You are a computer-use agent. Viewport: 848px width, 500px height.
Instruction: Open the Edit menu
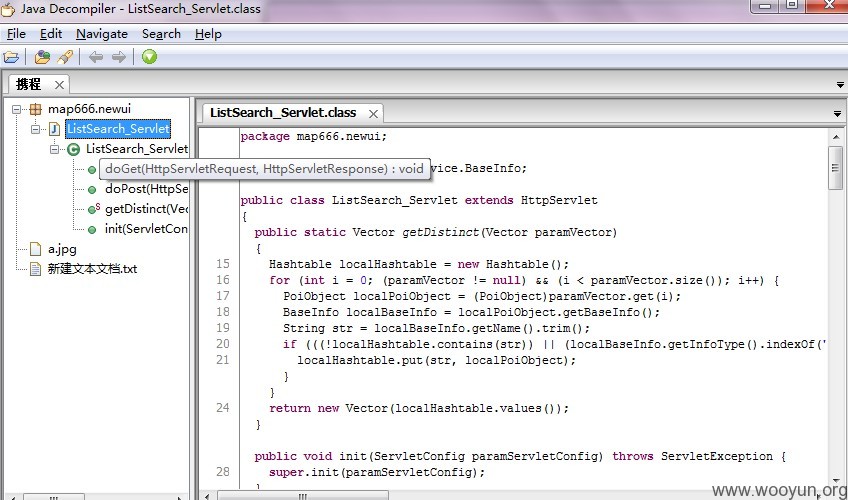coord(51,34)
